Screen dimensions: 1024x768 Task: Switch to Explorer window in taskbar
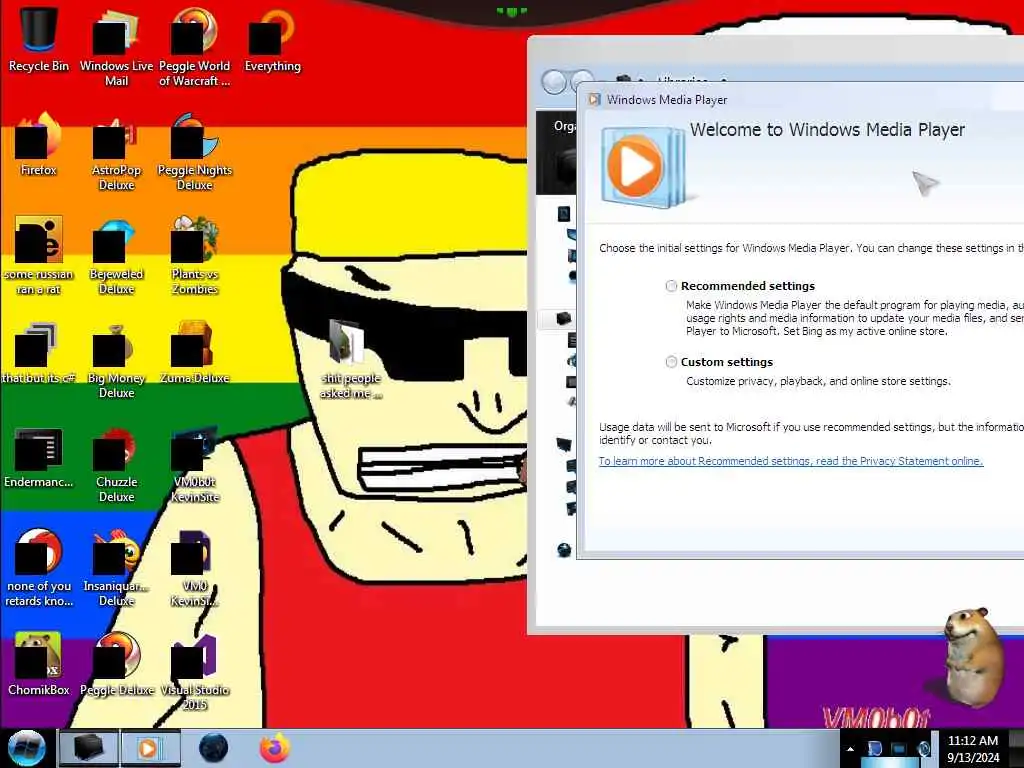click(89, 748)
